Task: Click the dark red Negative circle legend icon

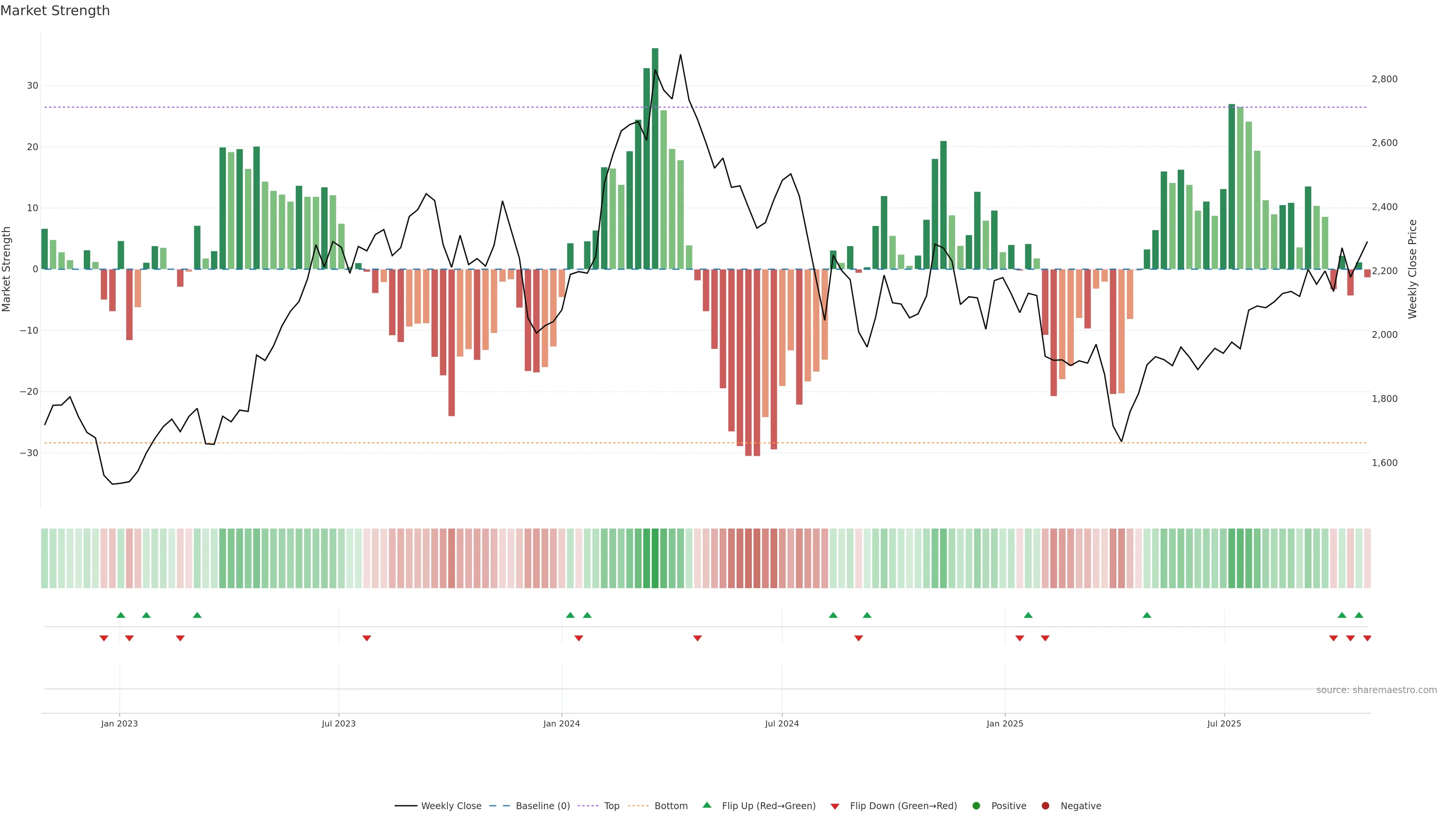Action: [x=1045, y=805]
